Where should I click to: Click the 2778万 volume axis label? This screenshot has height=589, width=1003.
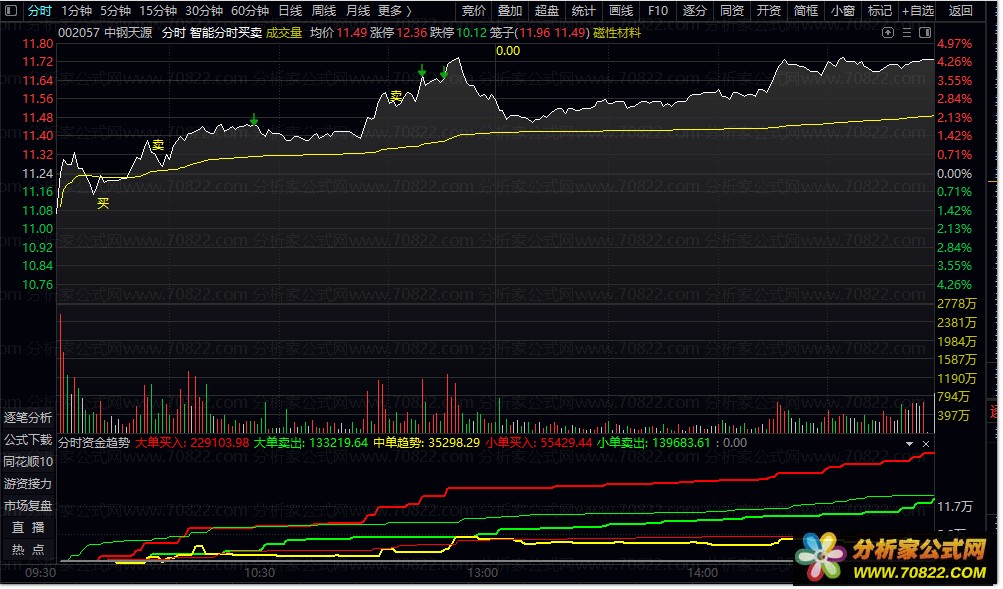pos(957,304)
